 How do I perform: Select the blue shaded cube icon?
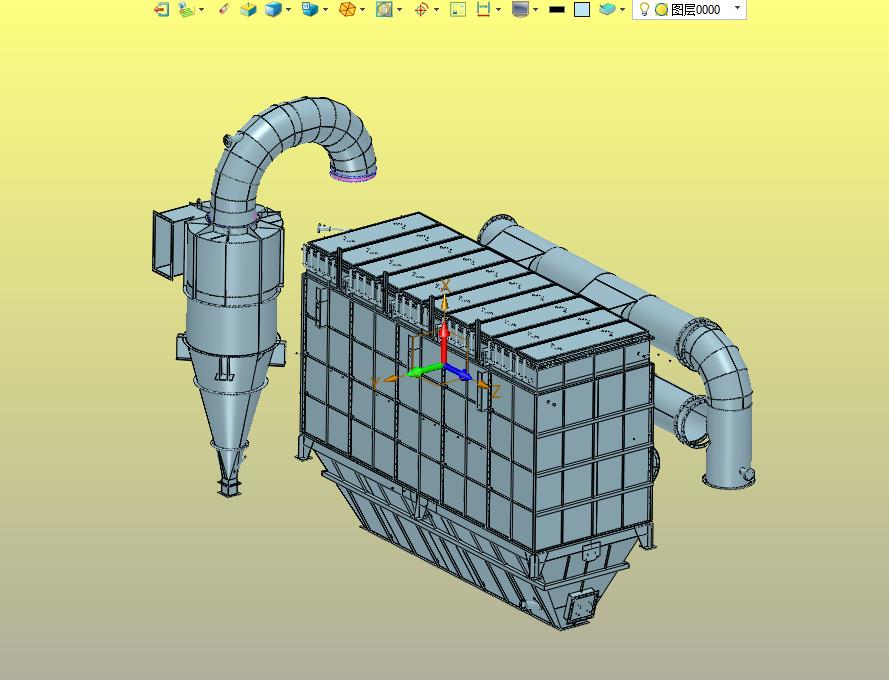coord(273,9)
